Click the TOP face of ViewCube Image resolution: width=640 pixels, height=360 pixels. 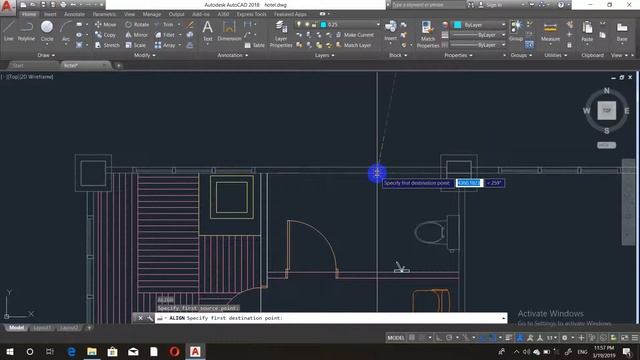(x=607, y=111)
